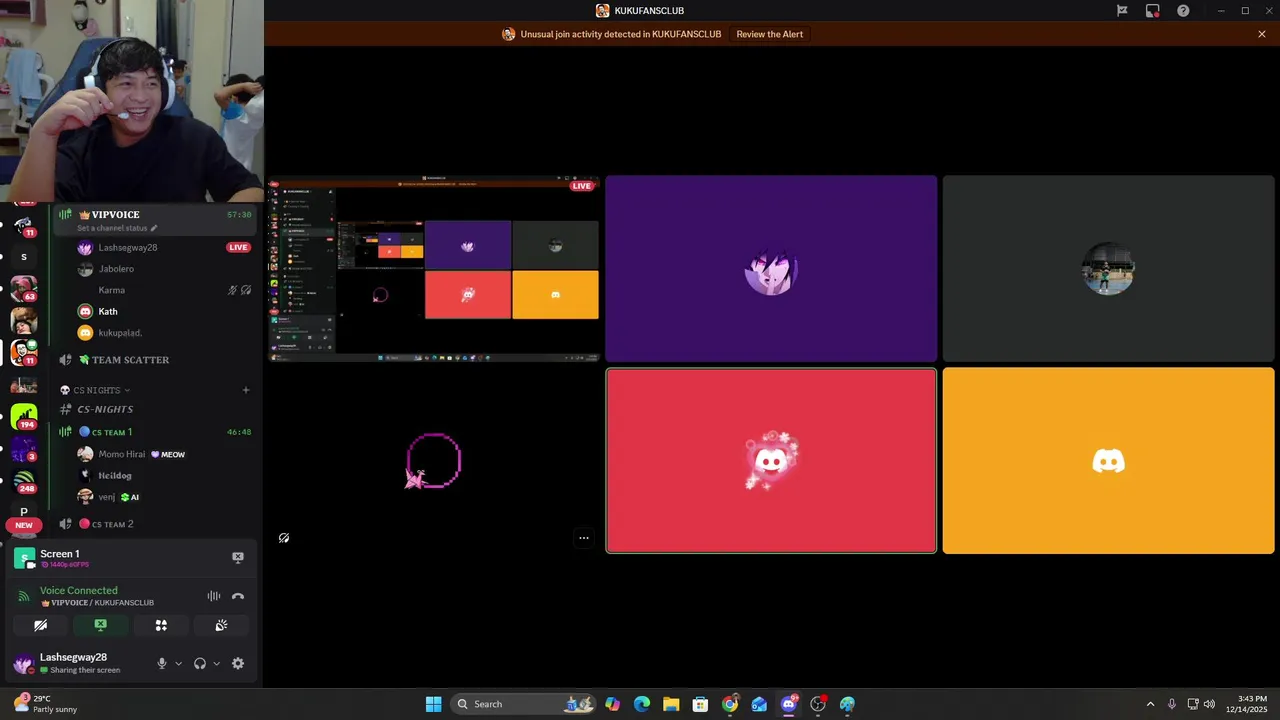Focus the purple participant video tile
The height and width of the screenshot is (720, 1280).
tap(771, 269)
